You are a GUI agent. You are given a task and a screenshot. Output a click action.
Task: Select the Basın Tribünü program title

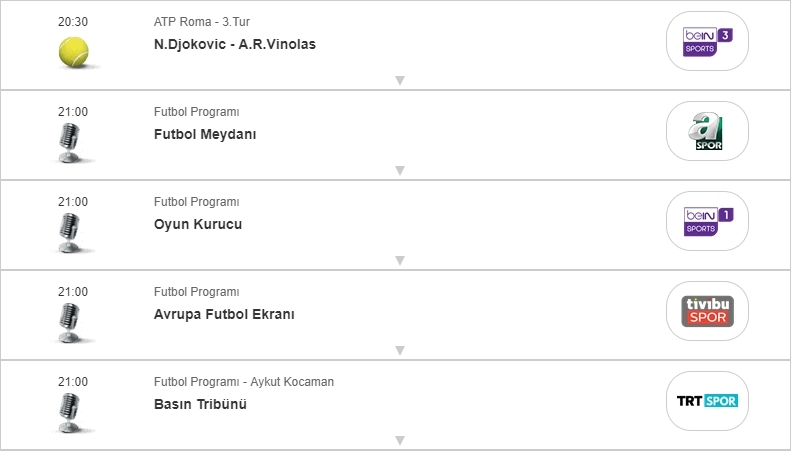[200, 405]
